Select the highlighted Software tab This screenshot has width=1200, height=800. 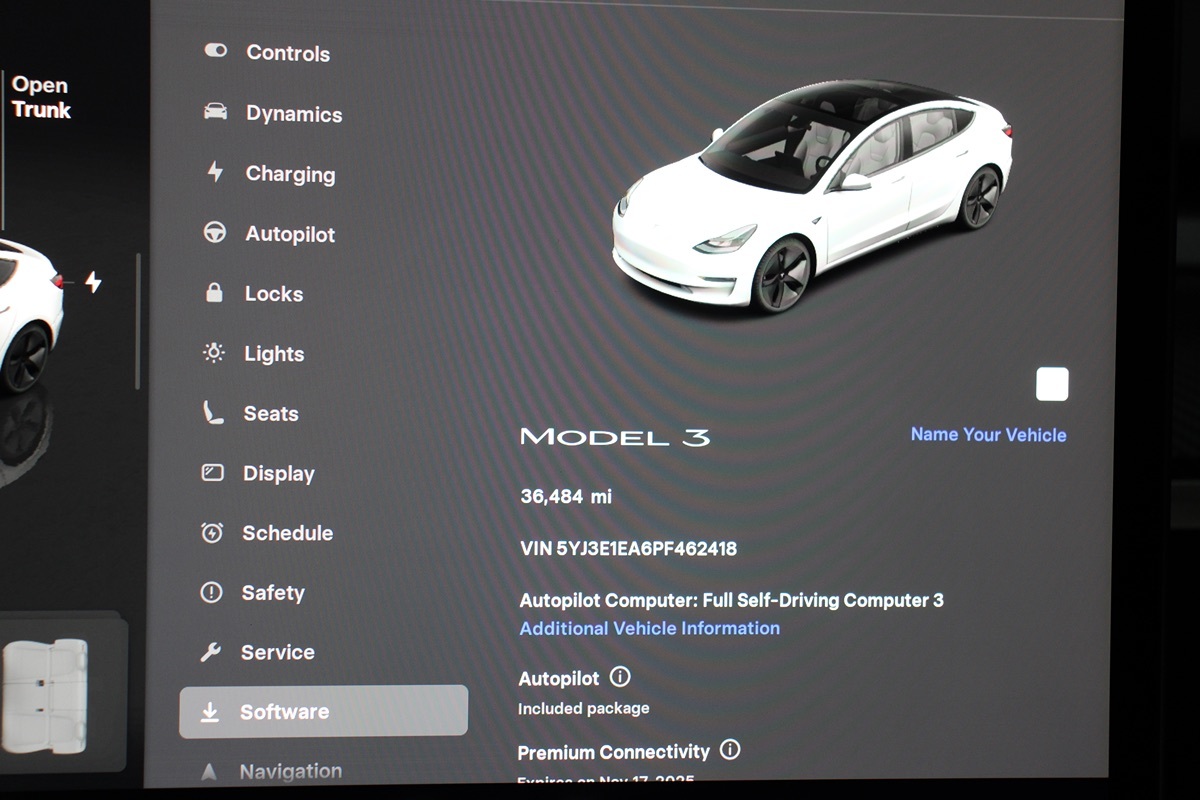click(x=323, y=712)
